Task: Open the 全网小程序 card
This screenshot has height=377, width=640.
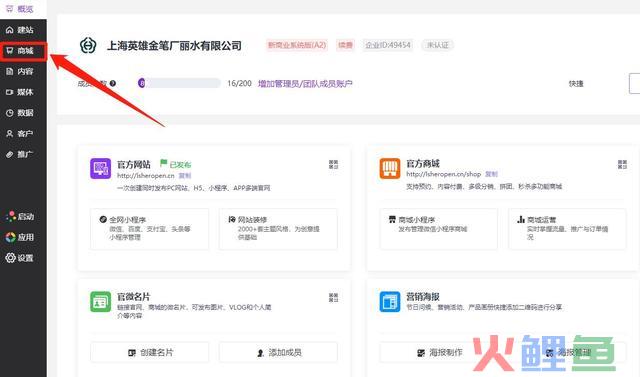Action: pyautogui.click(x=149, y=228)
